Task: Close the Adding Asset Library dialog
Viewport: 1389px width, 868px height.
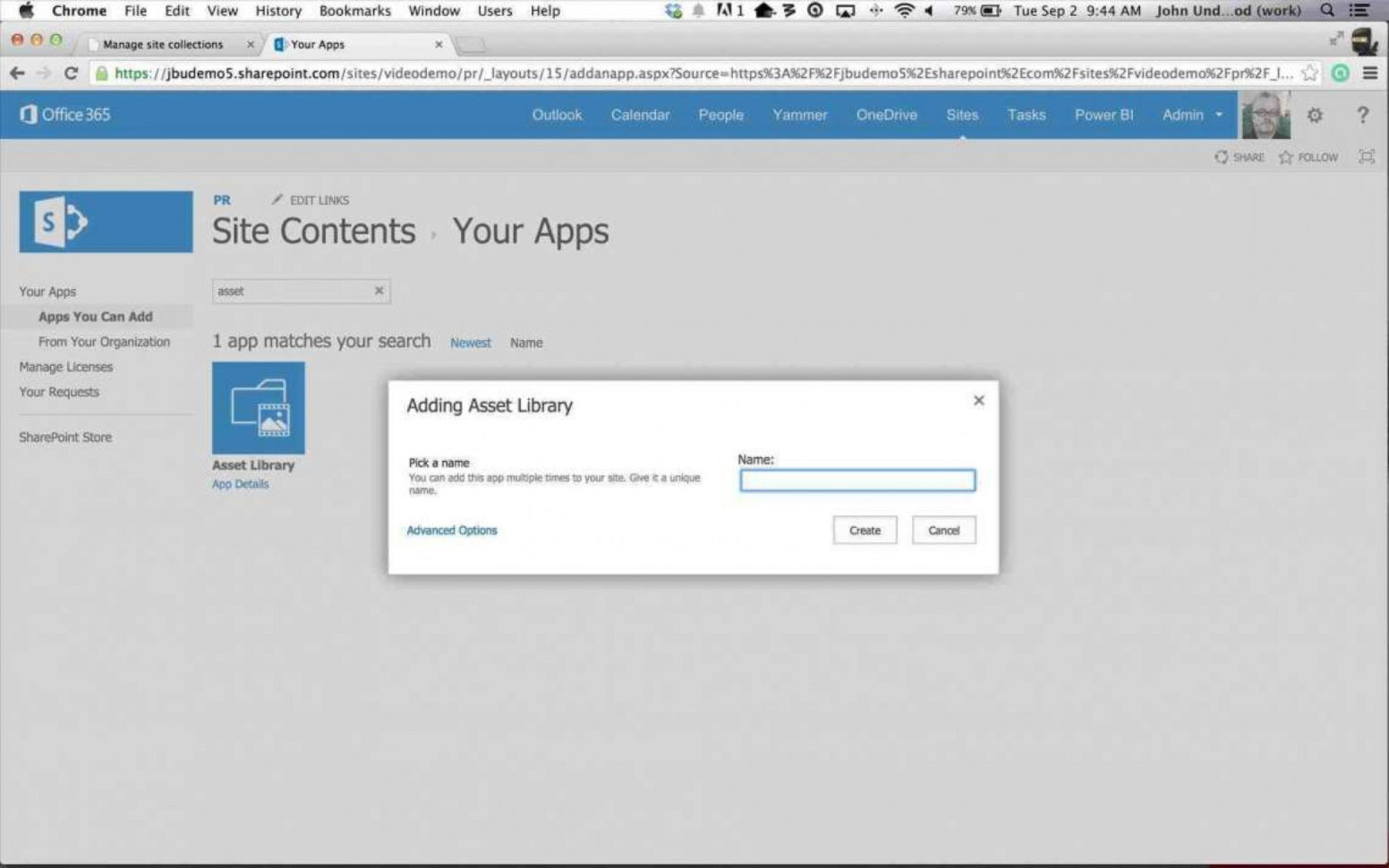Action: point(978,401)
